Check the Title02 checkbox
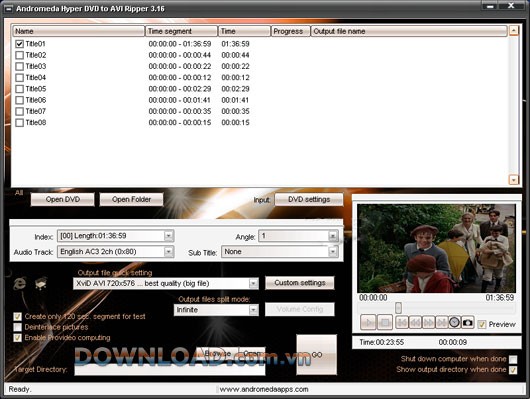530x399 pixels. [x=20, y=55]
